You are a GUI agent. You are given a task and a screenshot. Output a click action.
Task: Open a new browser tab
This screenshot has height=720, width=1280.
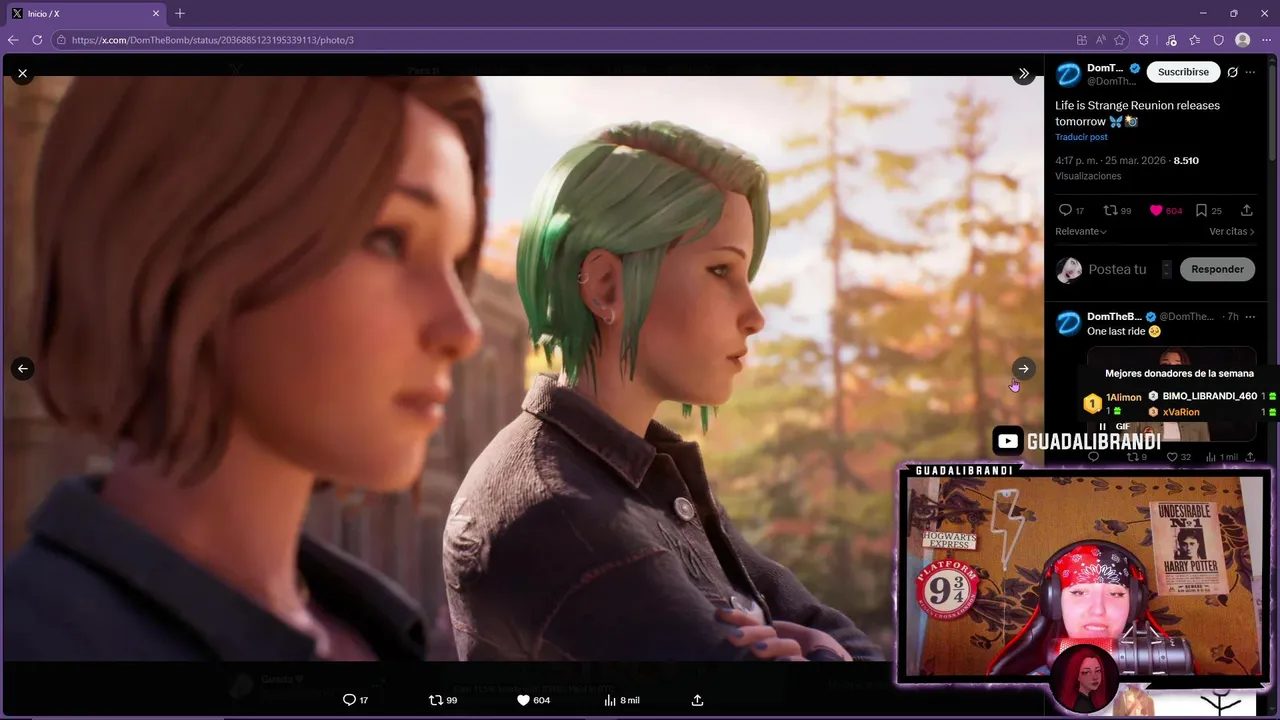tap(180, 14)
